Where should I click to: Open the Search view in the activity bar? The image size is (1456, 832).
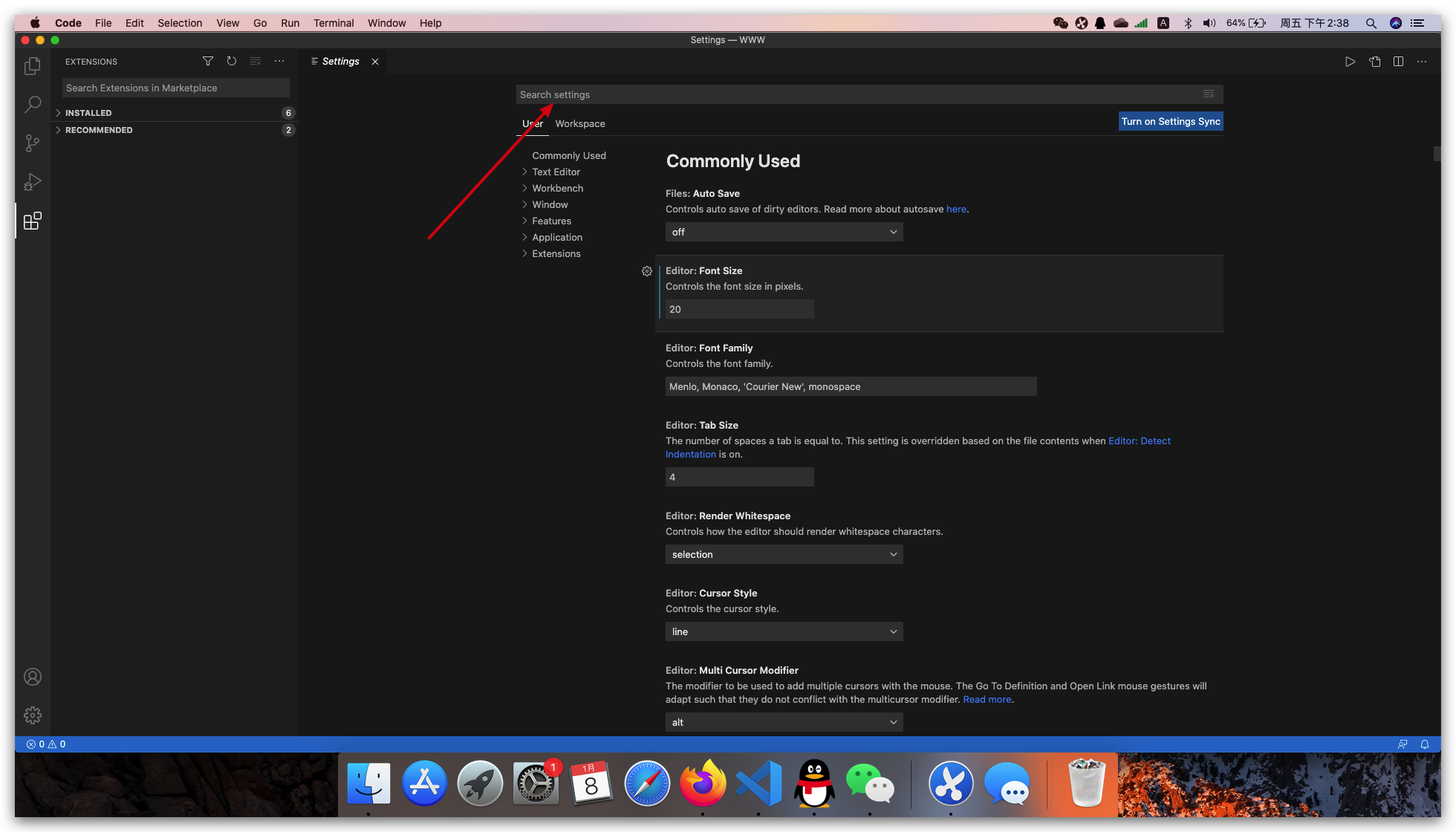click(32, 104)
